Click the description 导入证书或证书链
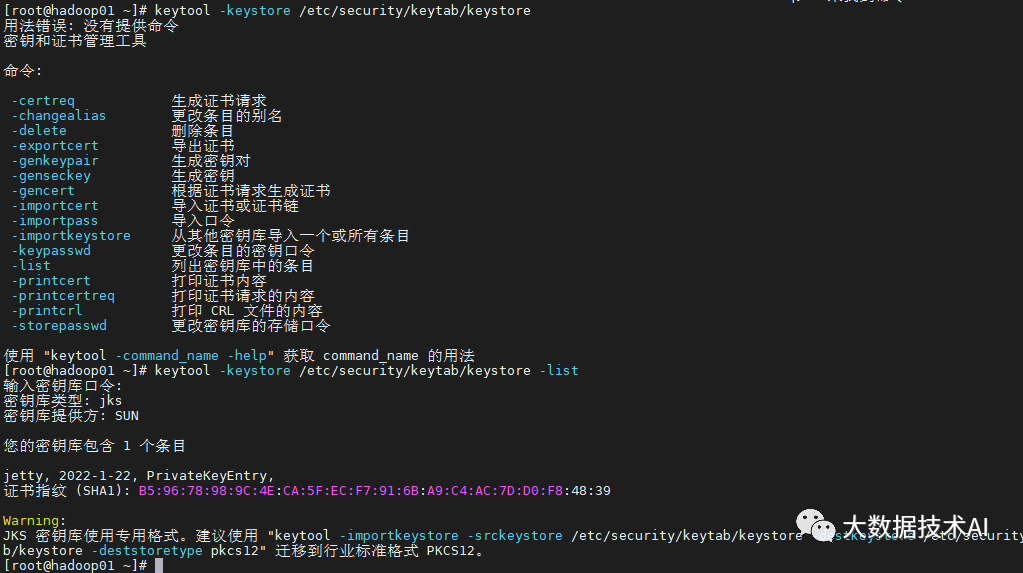 coord(235,206)
